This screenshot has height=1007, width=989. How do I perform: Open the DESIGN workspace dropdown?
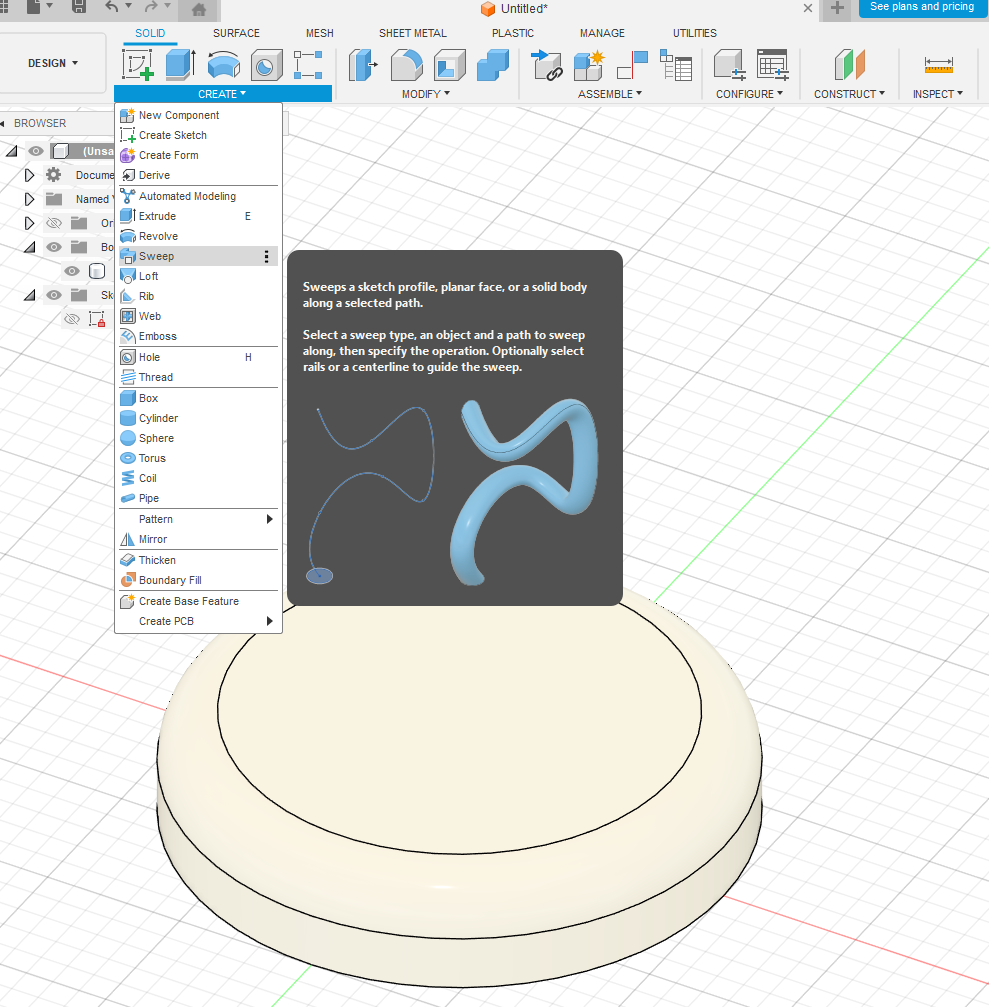(x=54, y=63)
